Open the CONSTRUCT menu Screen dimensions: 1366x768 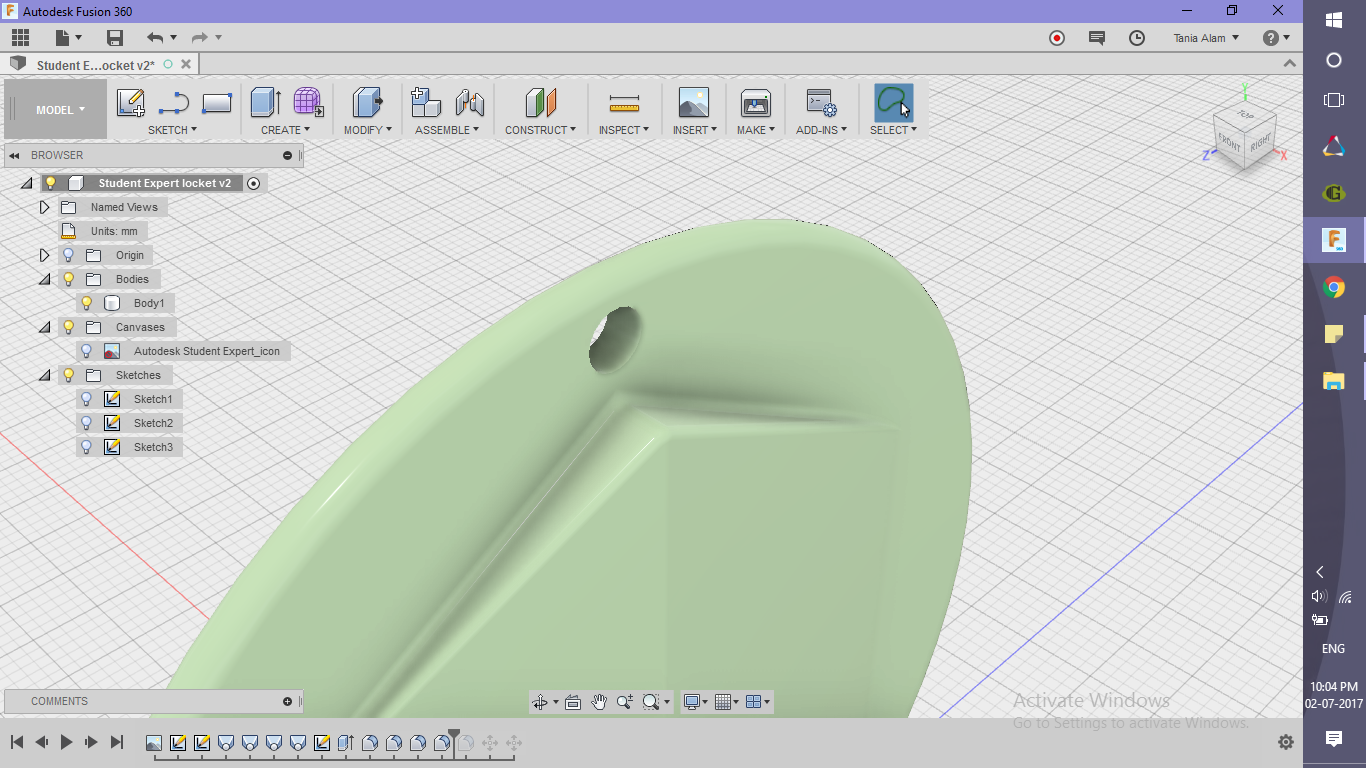coord(540,130)
